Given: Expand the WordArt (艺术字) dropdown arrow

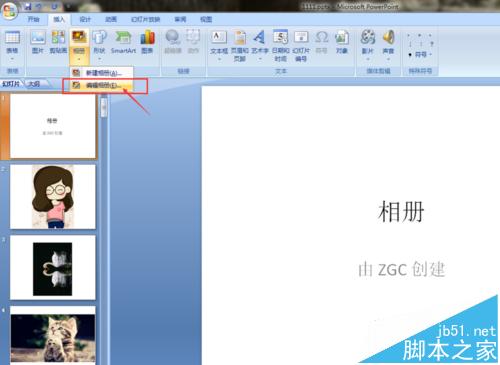Looking at the screenshot, I should 260,59.
